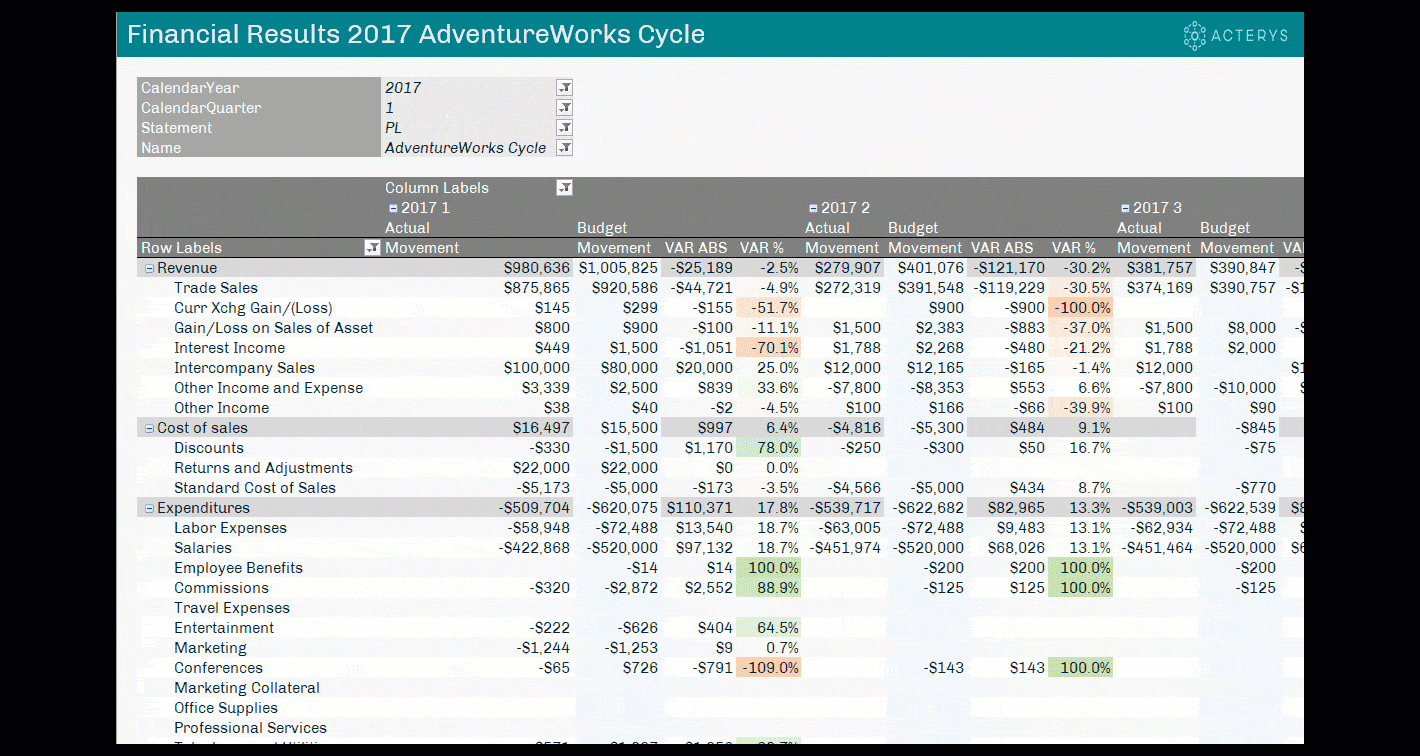Click the PL value in Statement filter
Viewport: 1420px width, 756px height.
point(393,128)
